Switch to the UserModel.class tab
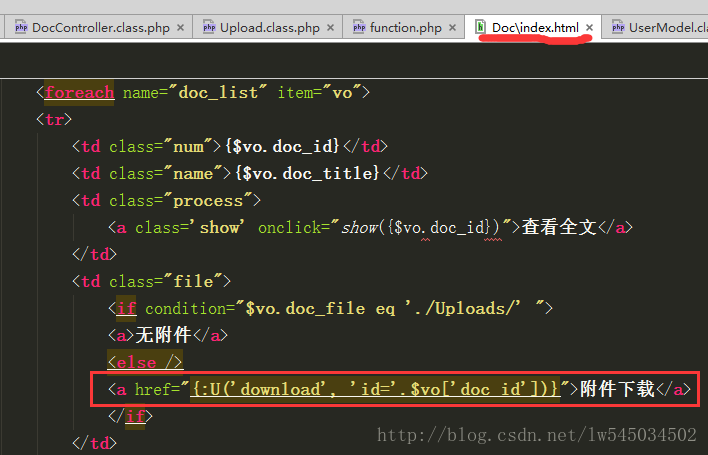 pyautogui.click(x=655, y=28)
